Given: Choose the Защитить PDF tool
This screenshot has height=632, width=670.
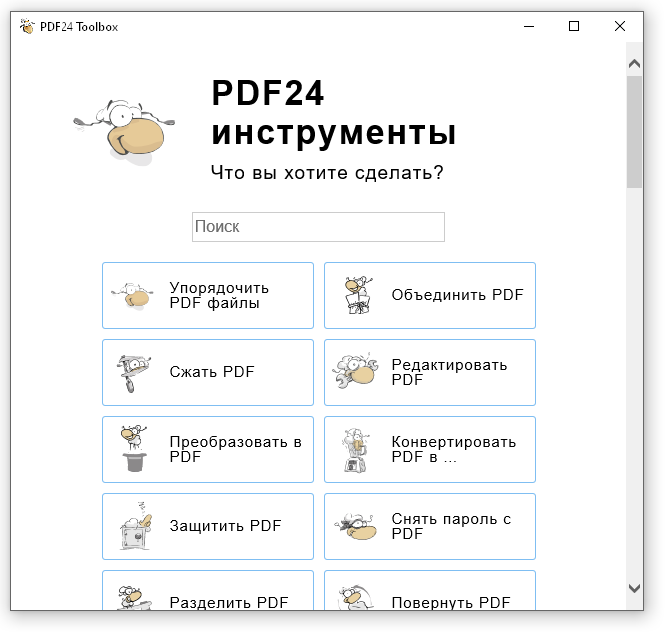Looking at the screenshot, I should [208, 526].
